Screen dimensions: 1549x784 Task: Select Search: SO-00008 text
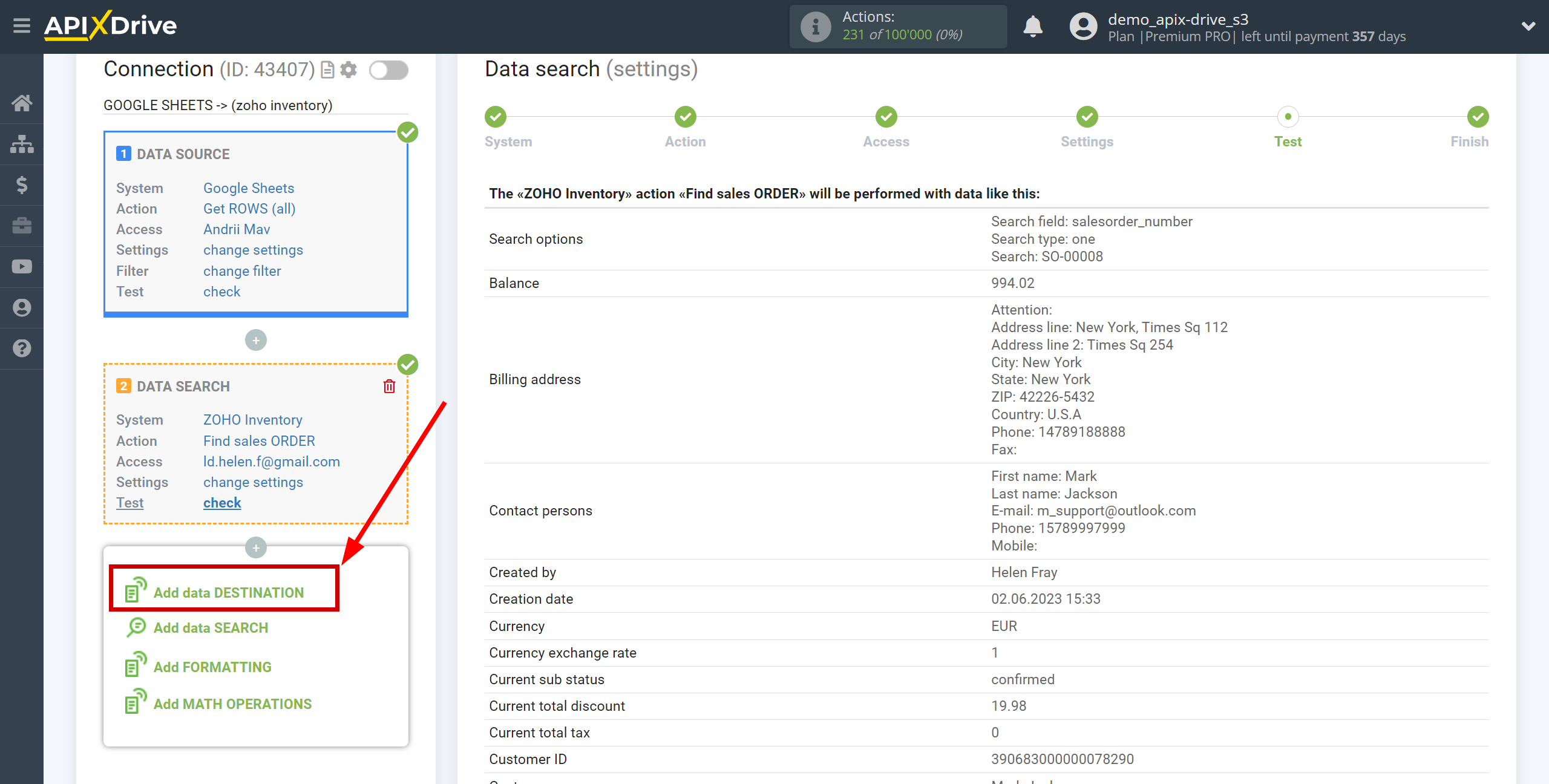(x=1047, y=256)
